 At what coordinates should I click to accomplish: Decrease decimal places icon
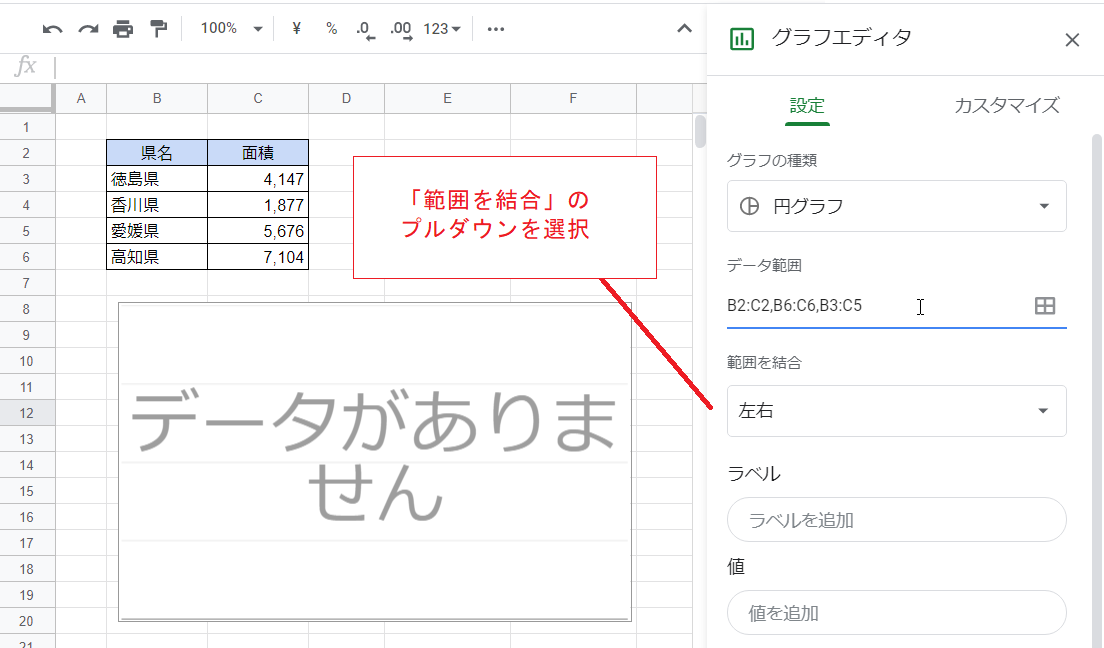pyautogui.click(x=365, y=29)
